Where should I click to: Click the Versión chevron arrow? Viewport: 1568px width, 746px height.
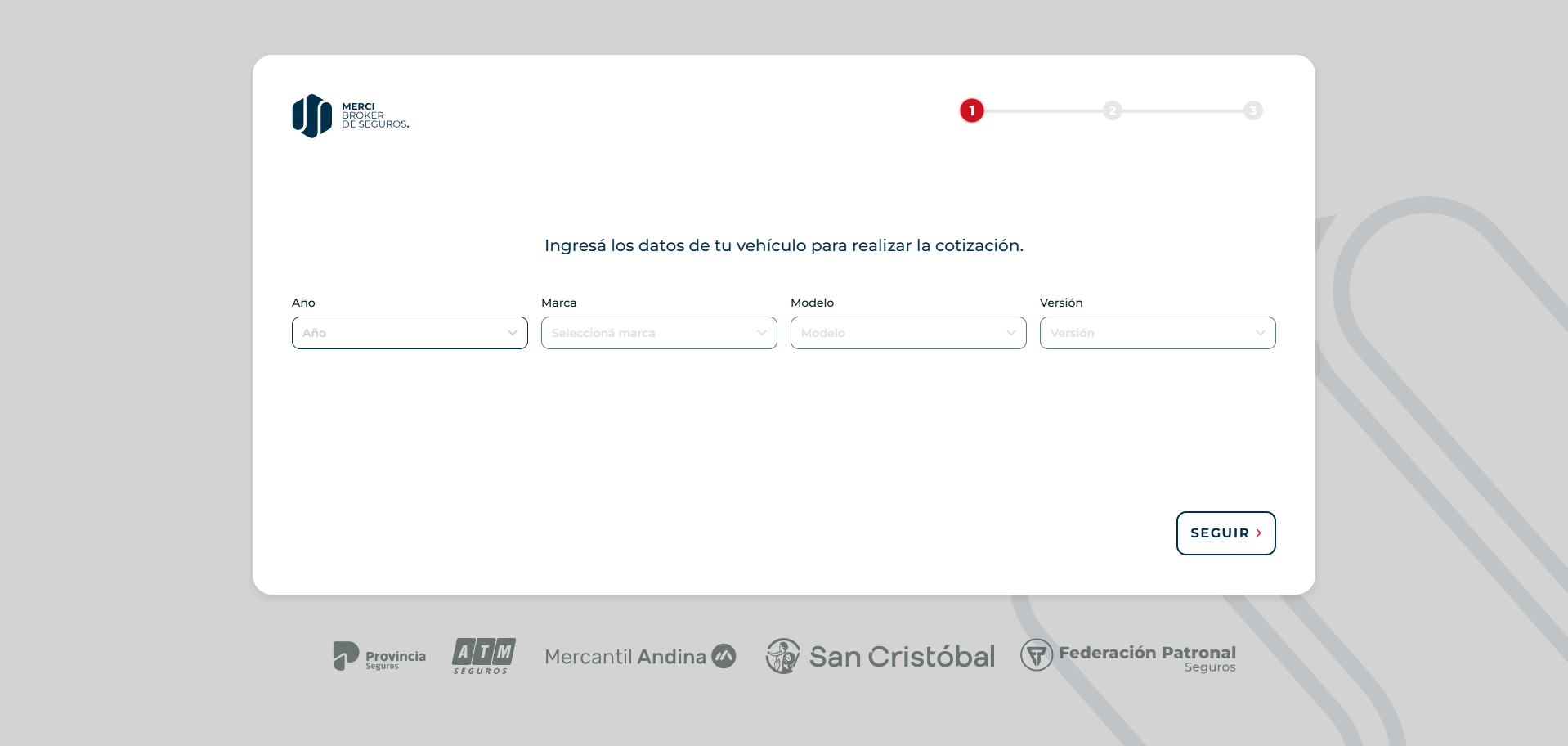[x=1260, y=333]
